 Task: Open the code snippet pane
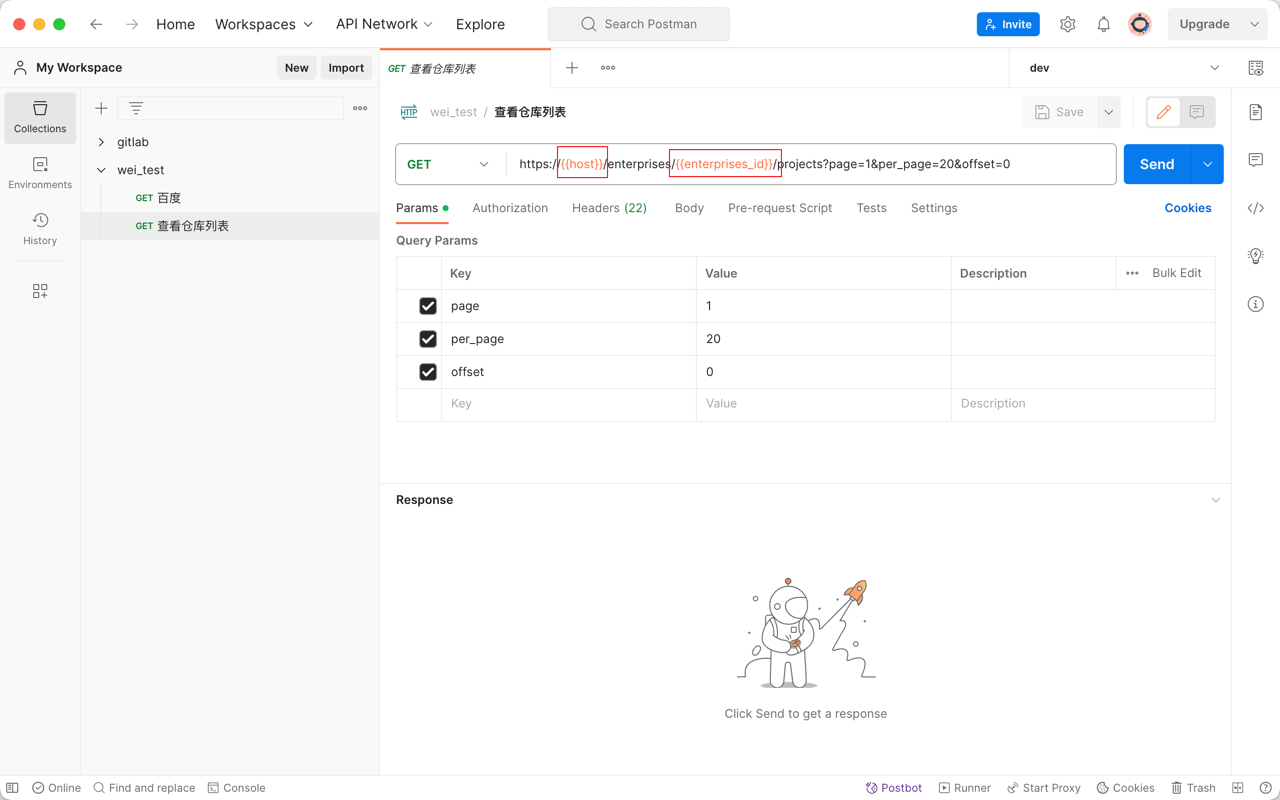coord(1256,208)
